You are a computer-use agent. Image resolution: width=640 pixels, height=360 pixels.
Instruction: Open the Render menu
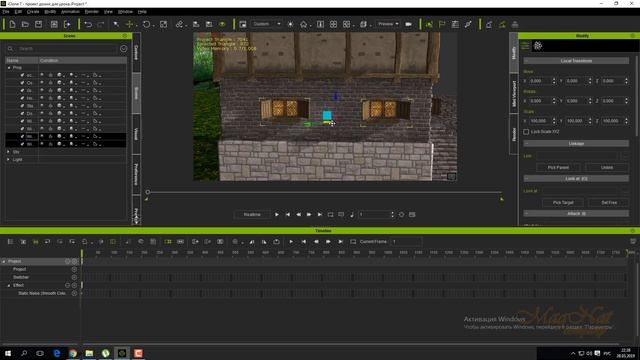tap(92, 12)
